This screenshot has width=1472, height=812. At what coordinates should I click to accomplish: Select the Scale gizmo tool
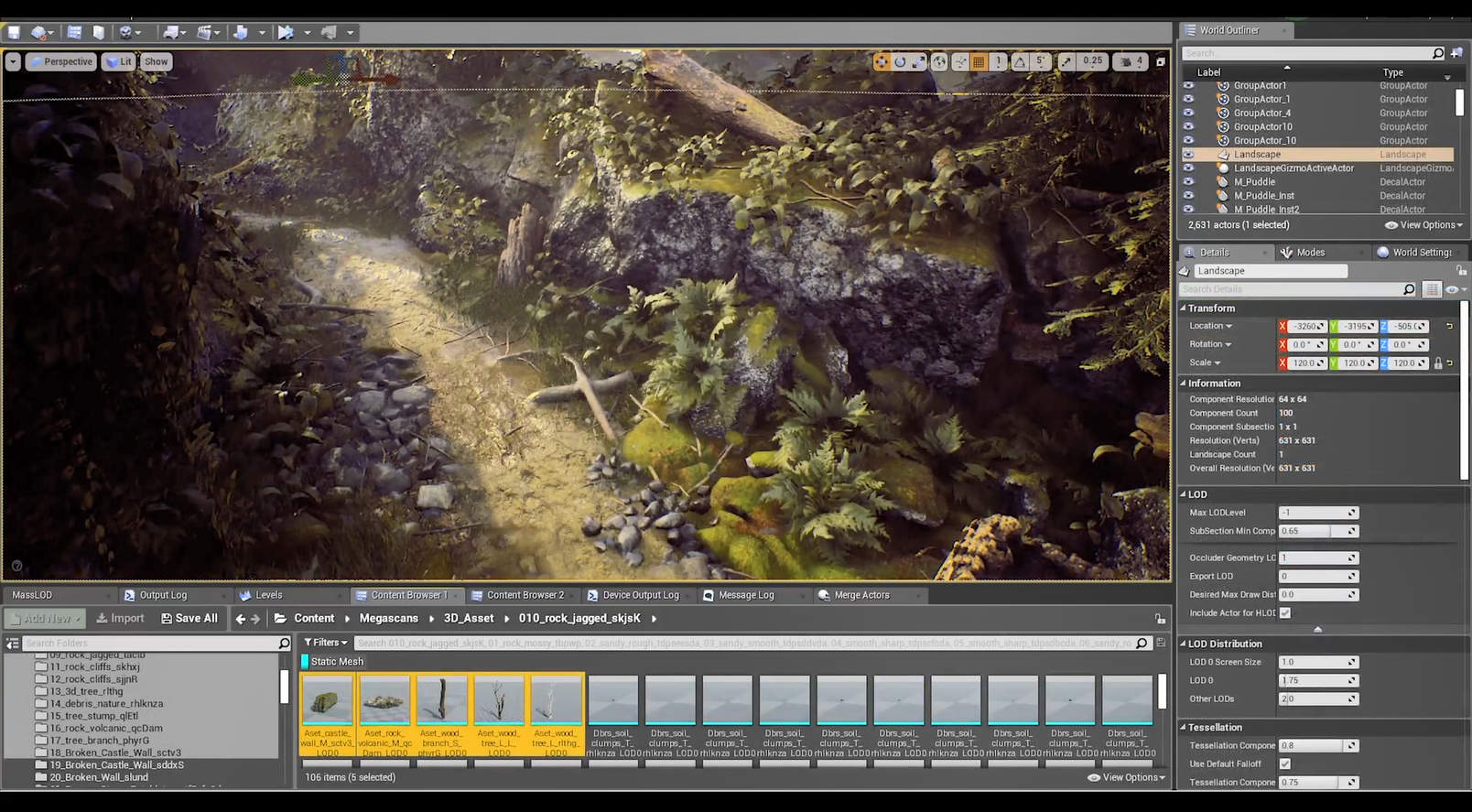[x=919, y=61]
